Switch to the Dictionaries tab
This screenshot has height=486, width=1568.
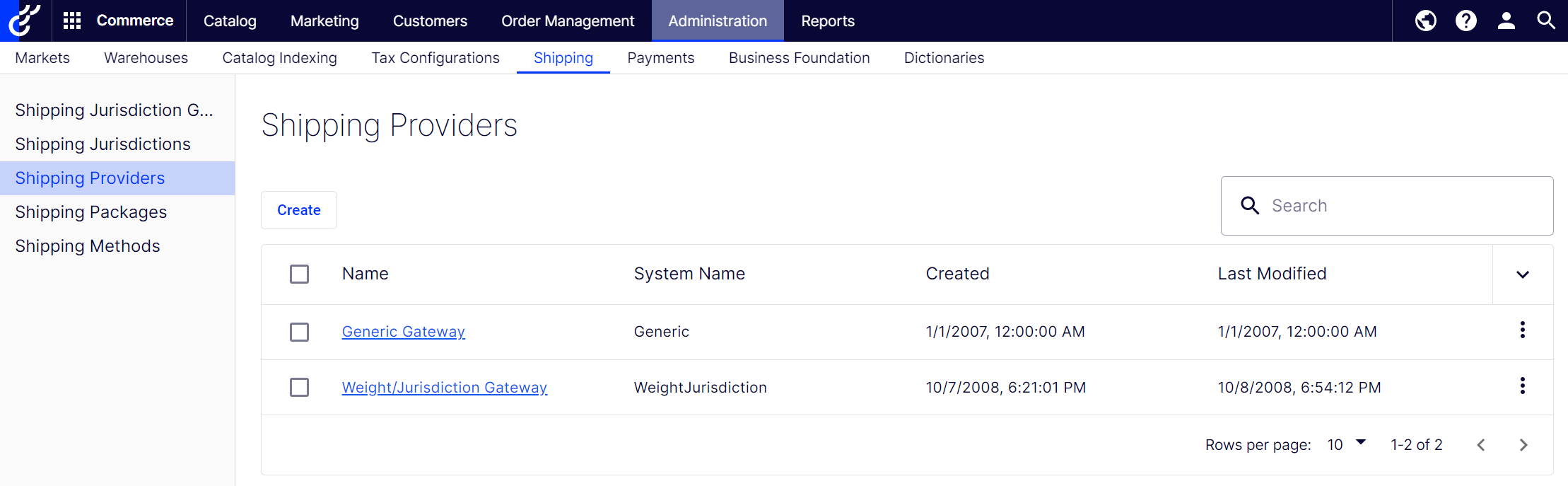[x=944, y=58]
